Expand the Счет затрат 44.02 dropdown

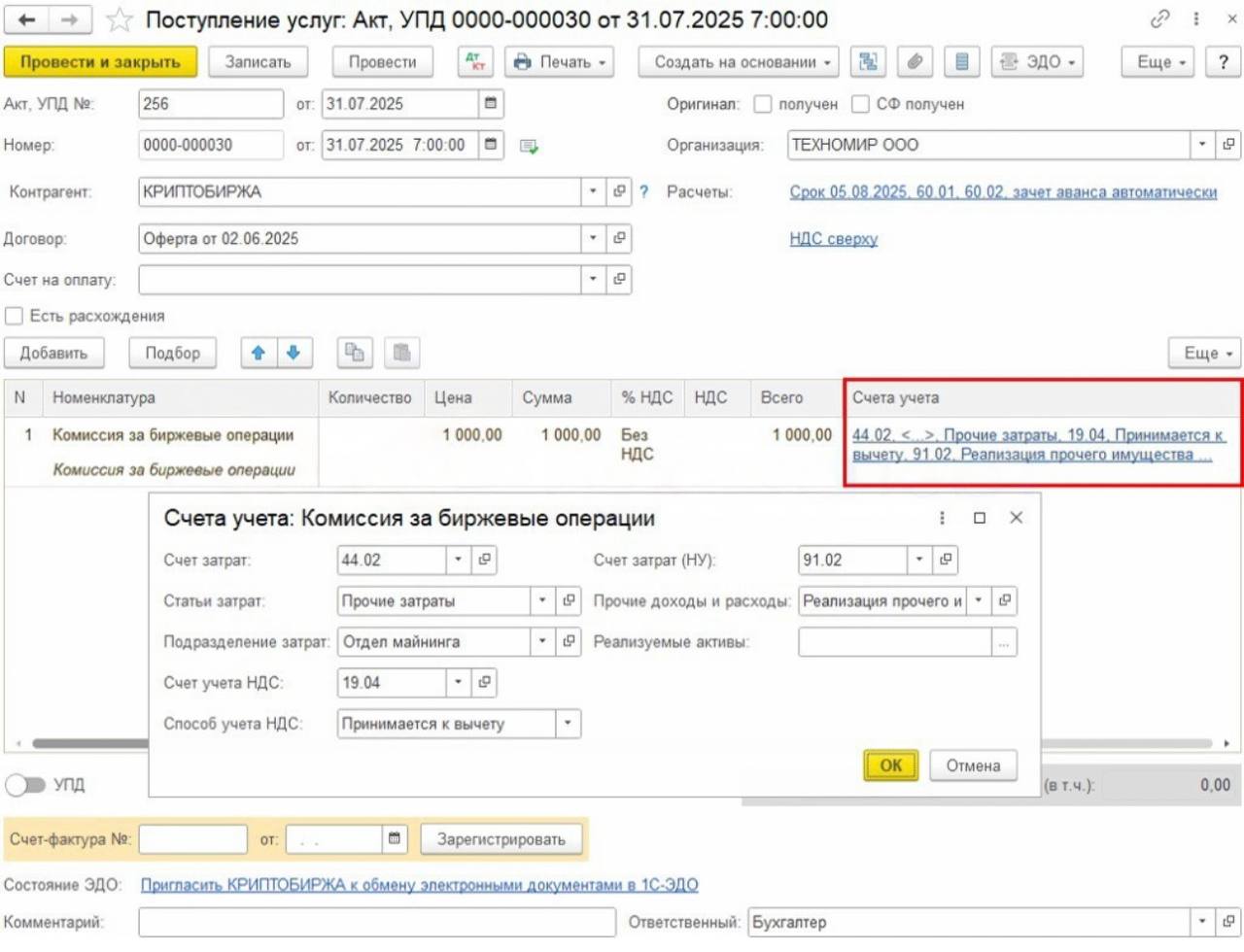point(458,561)
